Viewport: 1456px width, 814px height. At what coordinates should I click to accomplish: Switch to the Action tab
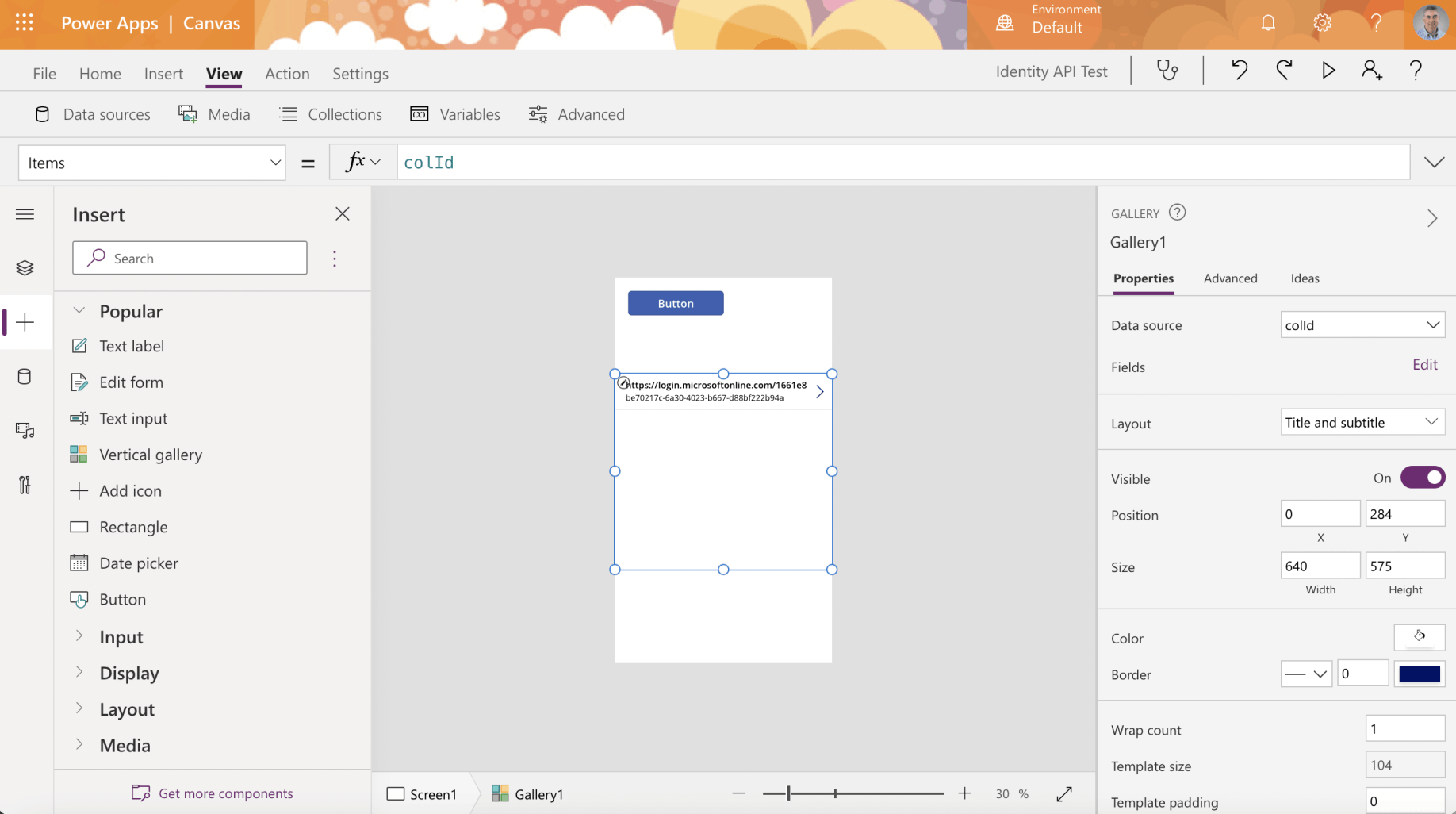pos(287,73)
